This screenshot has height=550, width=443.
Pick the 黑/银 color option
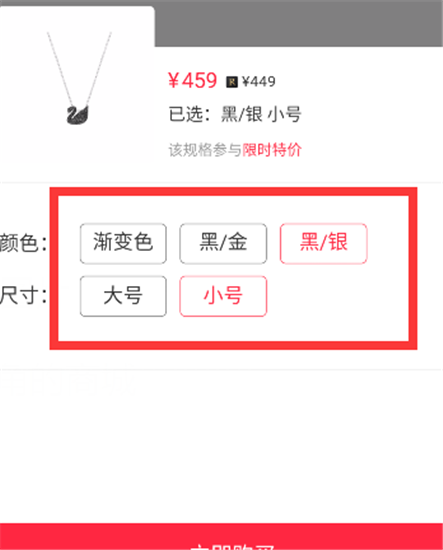pos(323,243)
